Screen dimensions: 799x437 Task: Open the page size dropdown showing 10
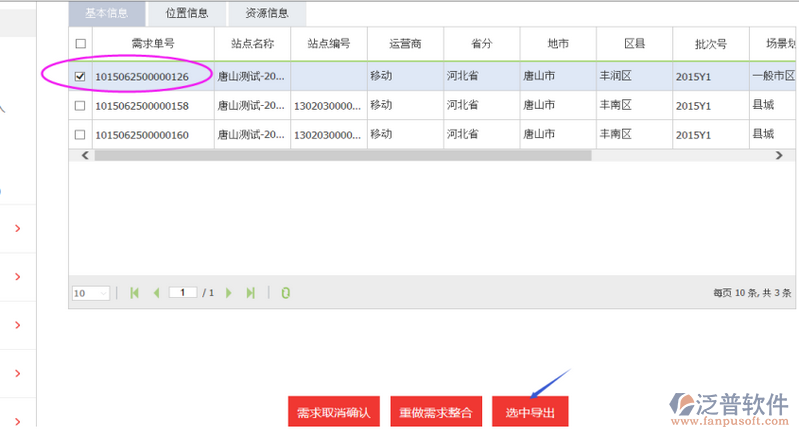[x=90, y=293]
